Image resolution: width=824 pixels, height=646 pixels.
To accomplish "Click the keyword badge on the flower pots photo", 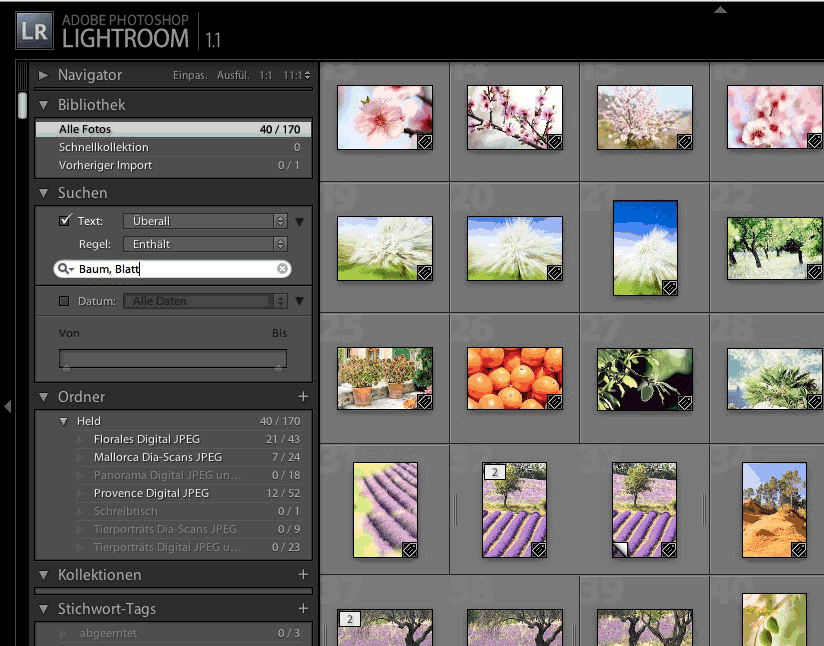I will click(425, 402).
